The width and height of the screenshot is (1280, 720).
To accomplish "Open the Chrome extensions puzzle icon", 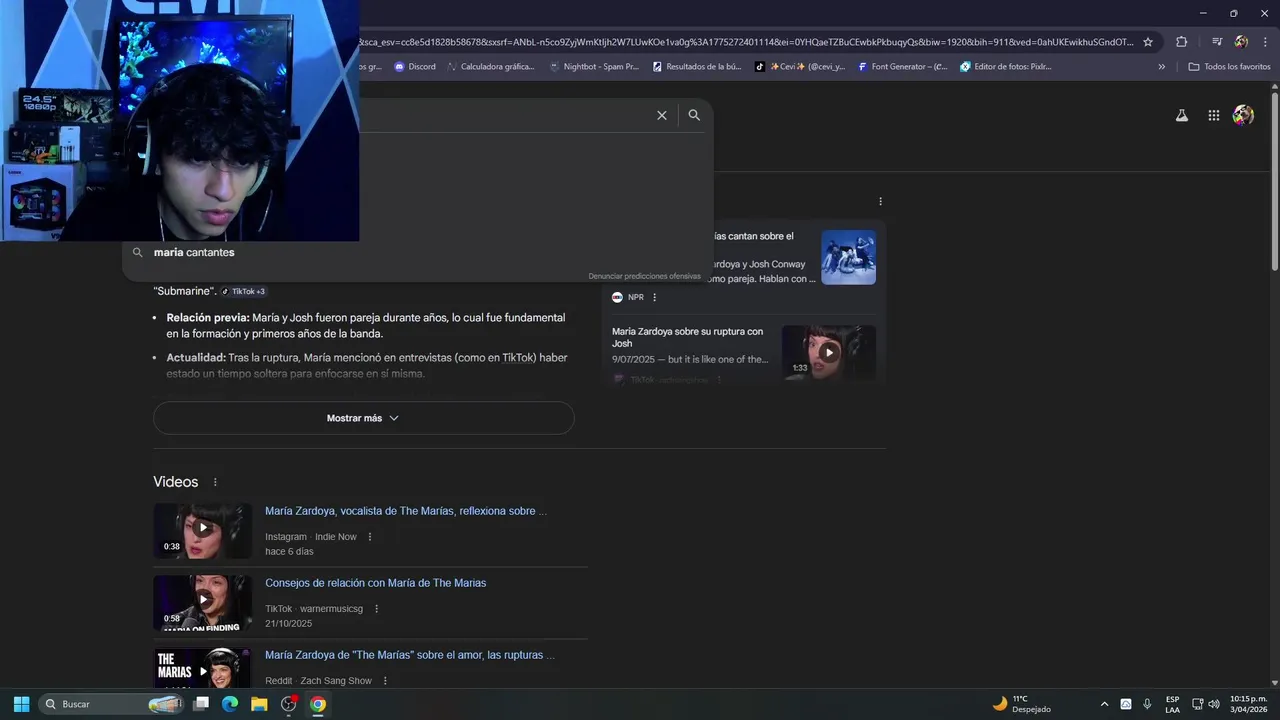I will (x=1181, y=42).
